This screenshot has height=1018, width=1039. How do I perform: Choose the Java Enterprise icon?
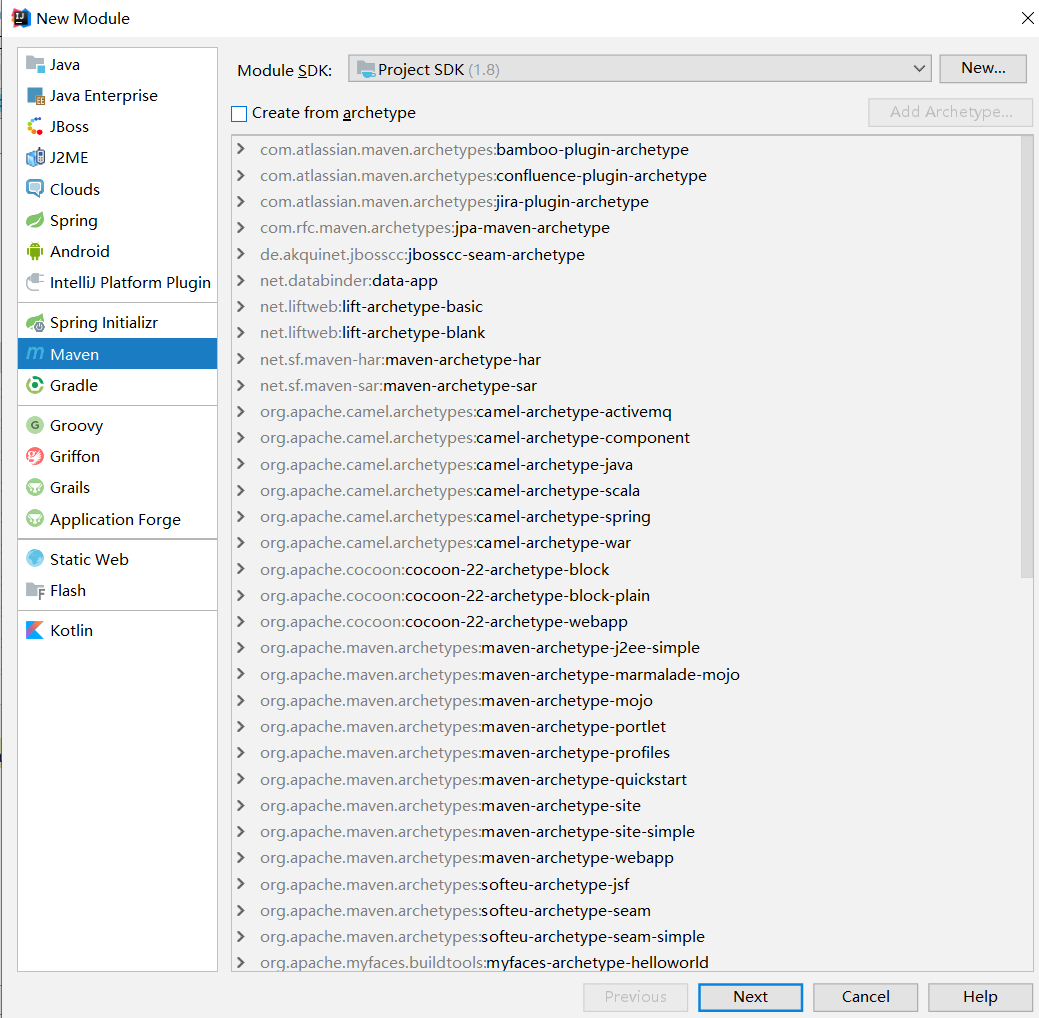coord(34,95)
